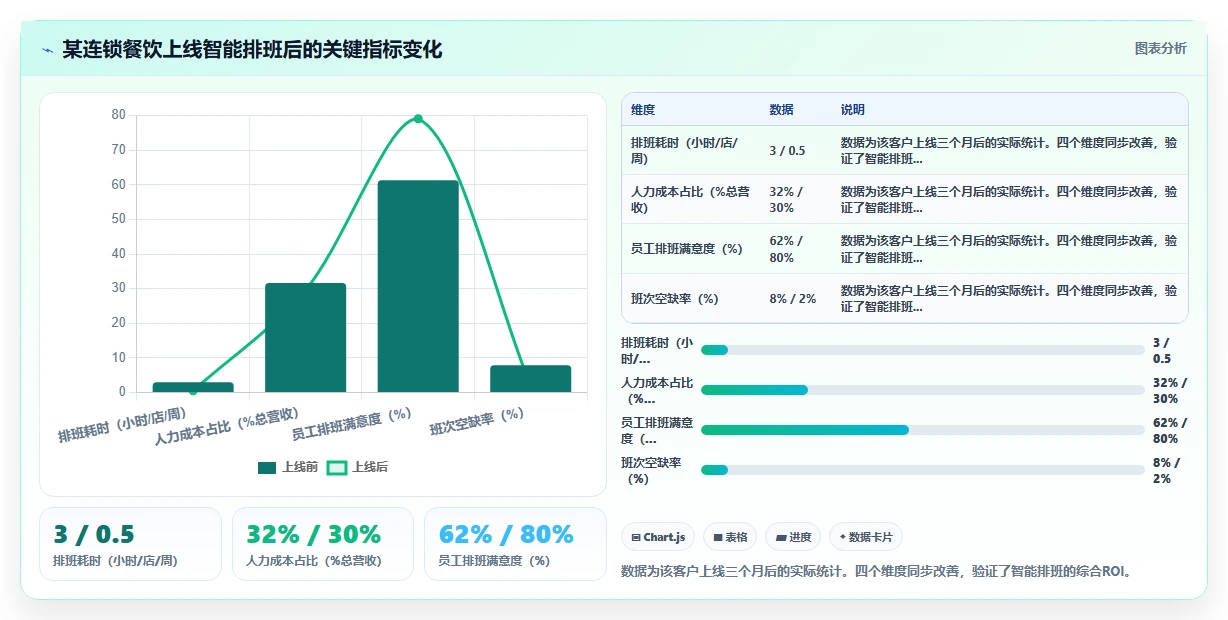This screenshot has width=1228, height=620.
Task: Click the 说明 cell in the 排班耗时 row
Action: [1009, 151]
